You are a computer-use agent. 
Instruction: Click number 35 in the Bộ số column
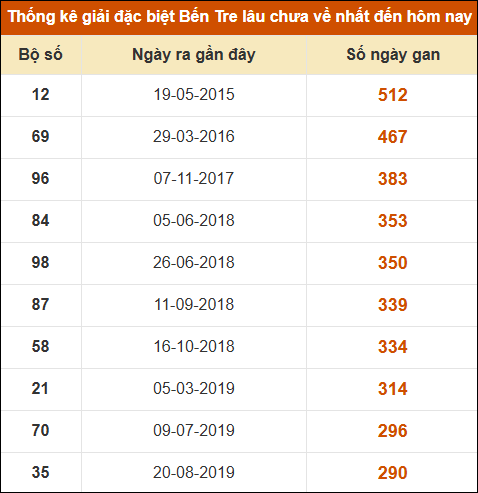(40, 473)
